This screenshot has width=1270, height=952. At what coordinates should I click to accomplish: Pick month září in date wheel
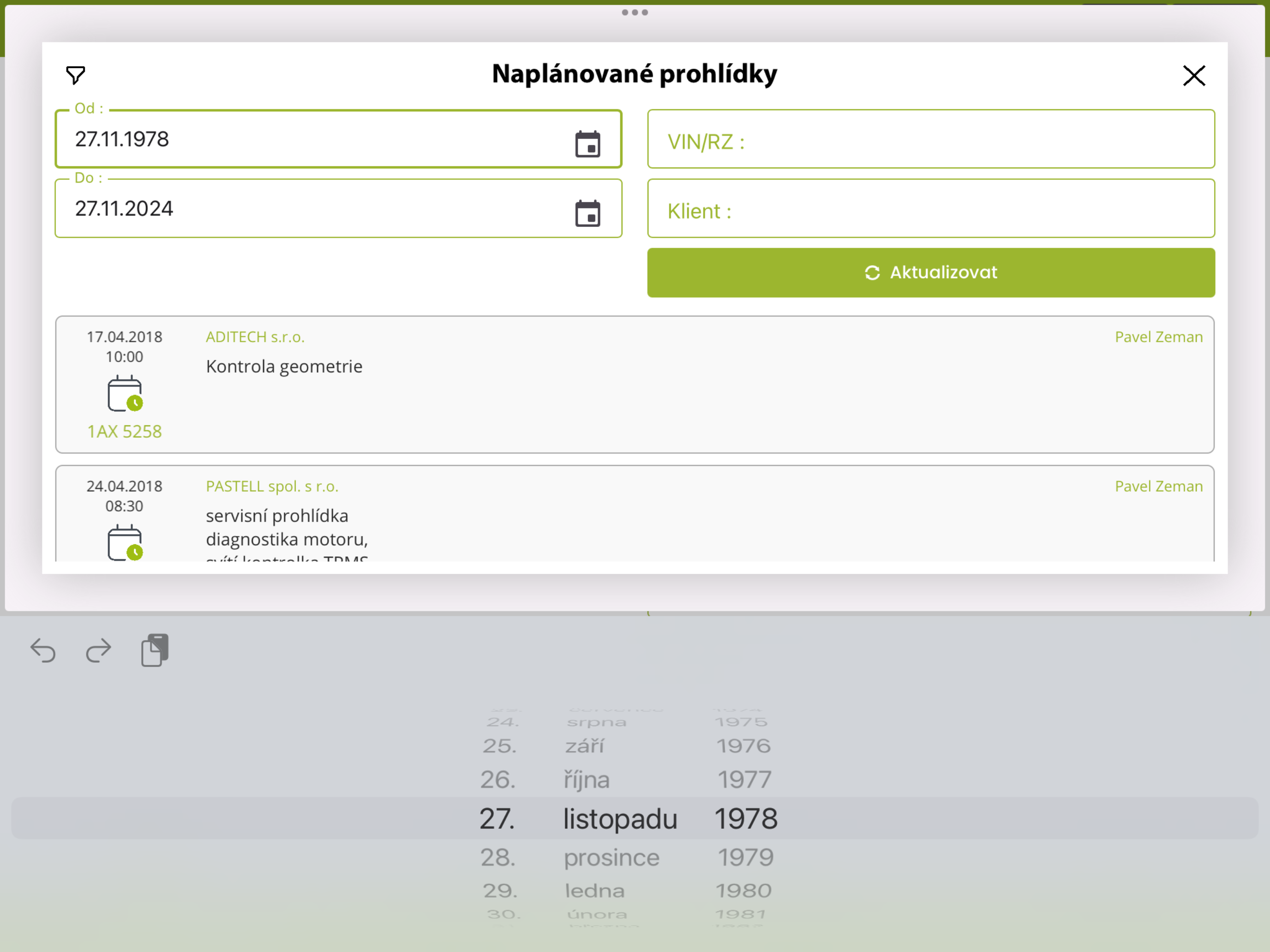pos(585,746)
